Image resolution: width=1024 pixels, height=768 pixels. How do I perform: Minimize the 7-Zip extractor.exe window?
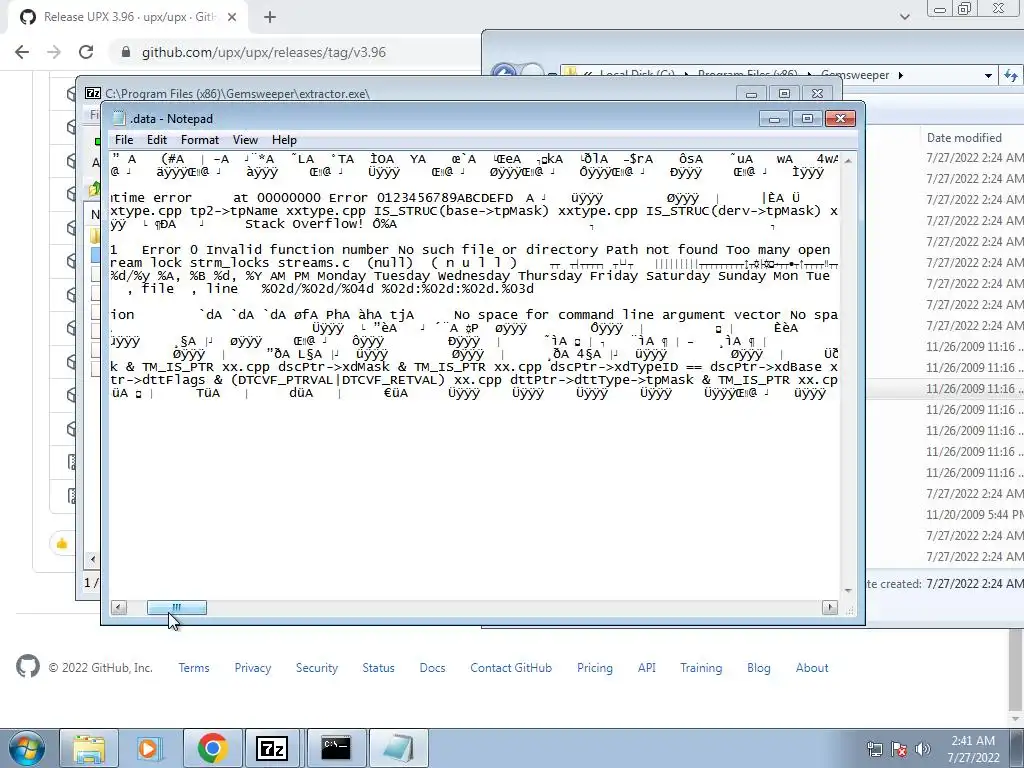[x=752, y=94]
